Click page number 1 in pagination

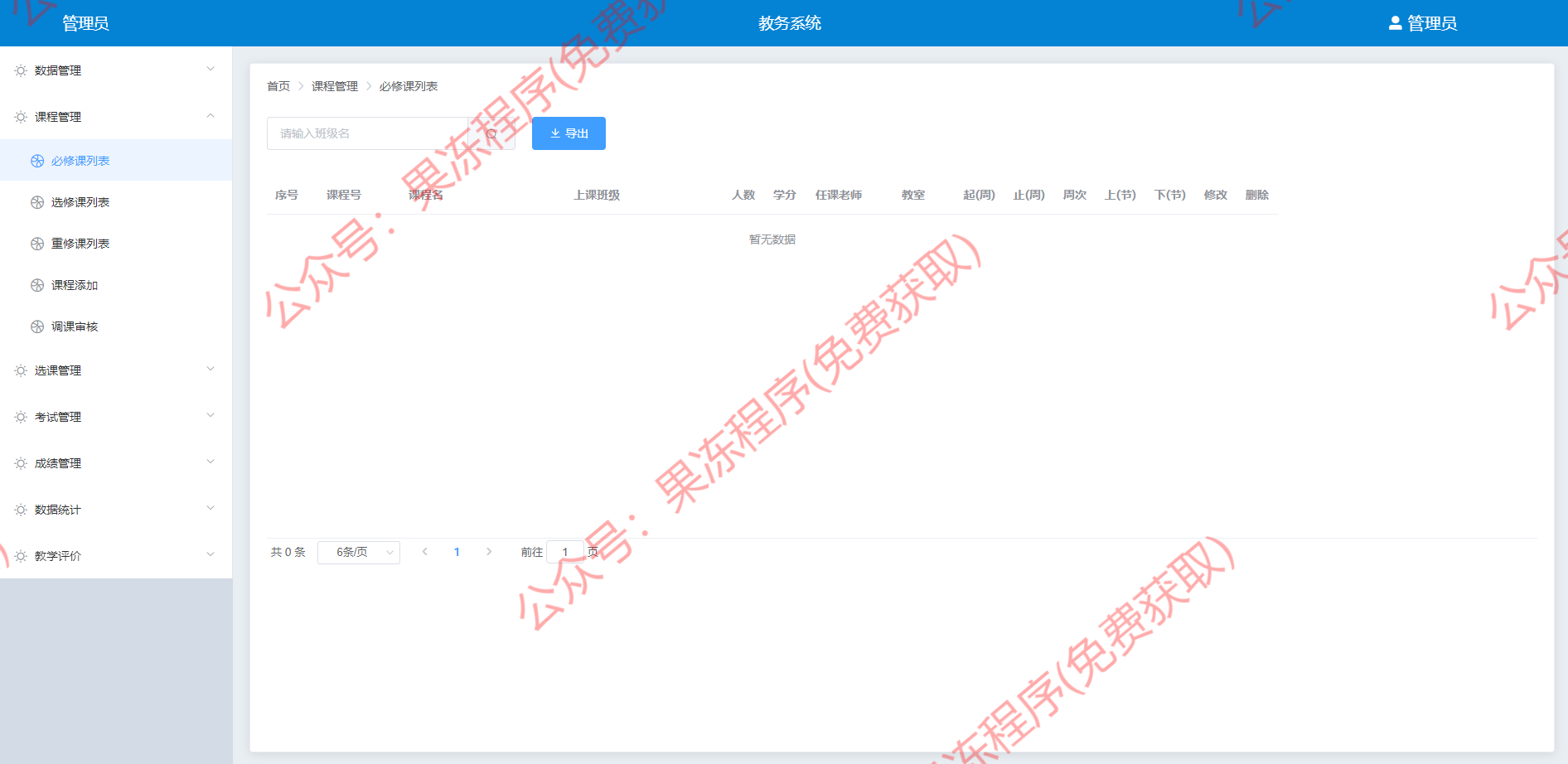457,552
